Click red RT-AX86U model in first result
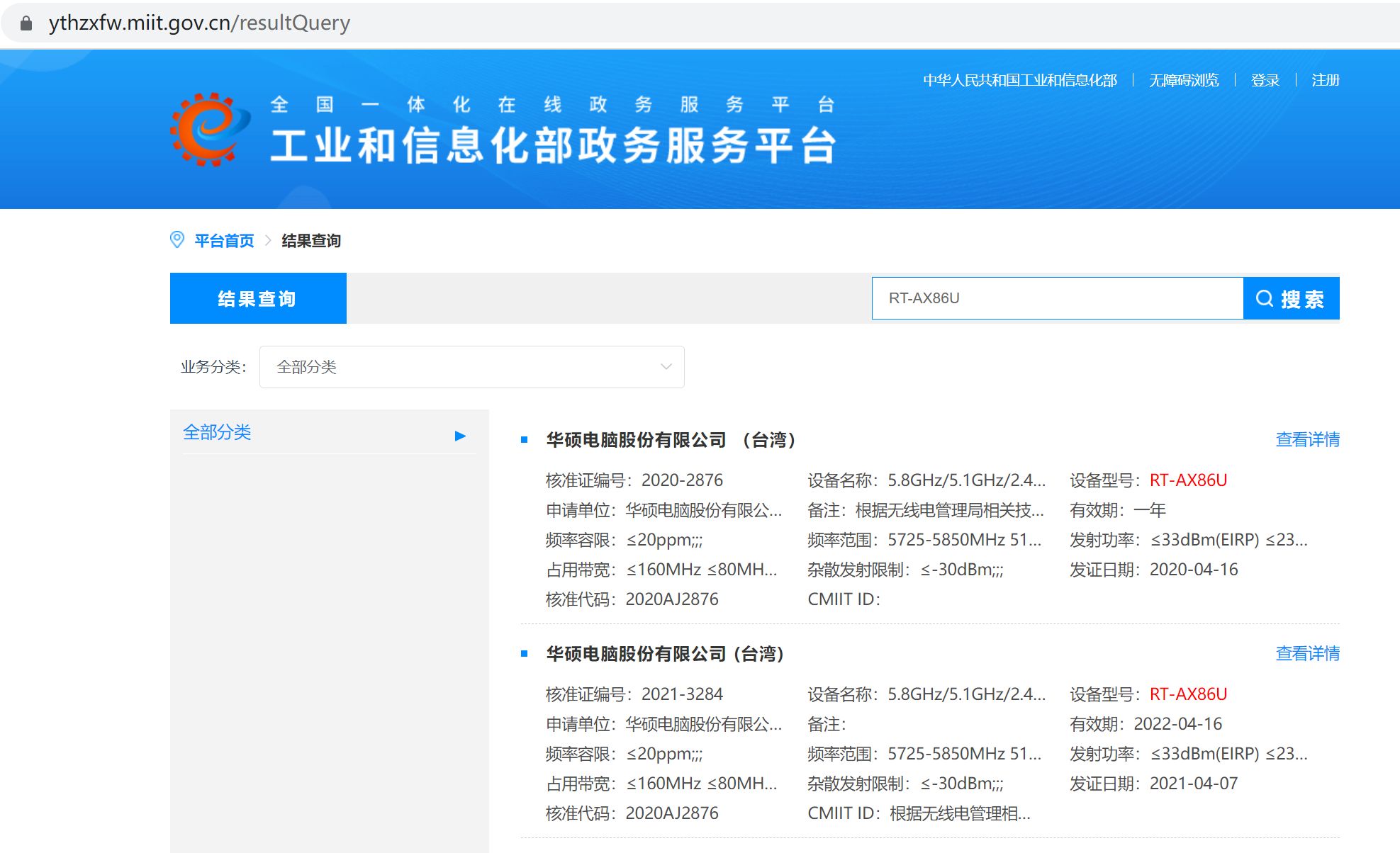The width and height of the screenshot is (1400, 853). tap(1188, 480)
